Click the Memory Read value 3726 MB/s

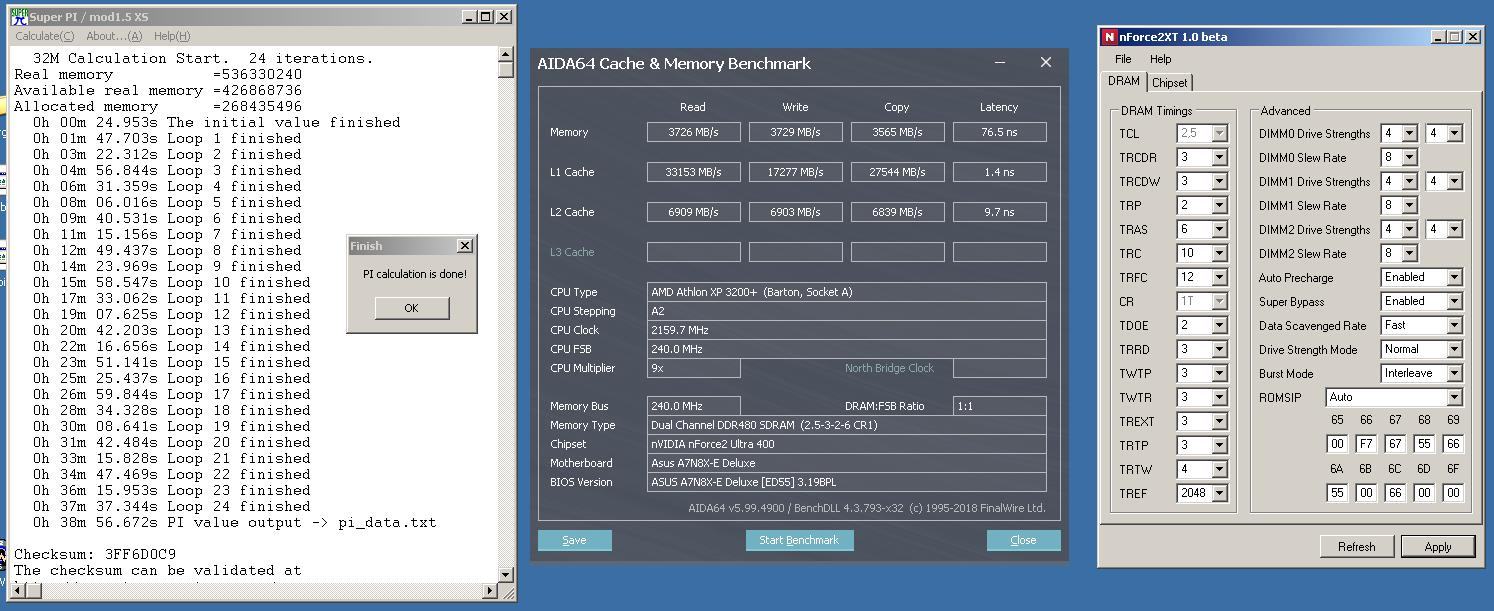tap(694, 132)
